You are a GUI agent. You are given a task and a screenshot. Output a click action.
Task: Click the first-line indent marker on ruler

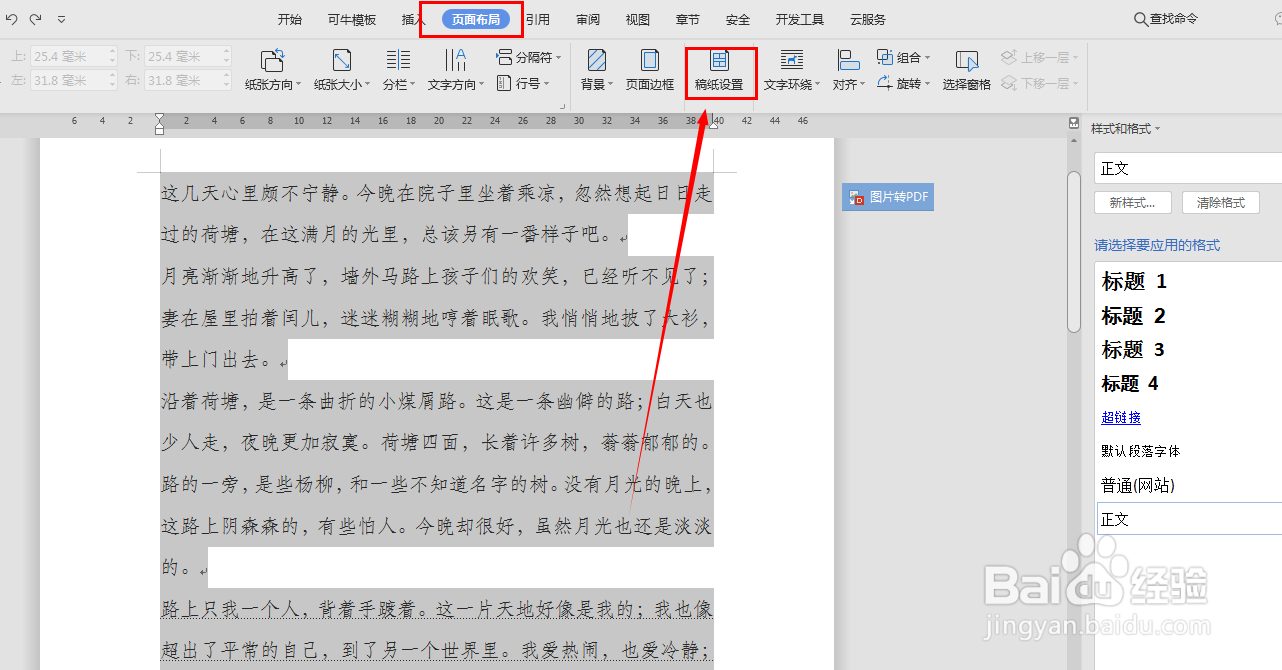160,118
